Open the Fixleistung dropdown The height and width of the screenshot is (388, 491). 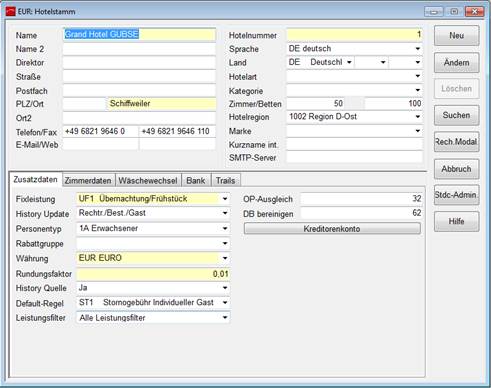coord(225,199)
